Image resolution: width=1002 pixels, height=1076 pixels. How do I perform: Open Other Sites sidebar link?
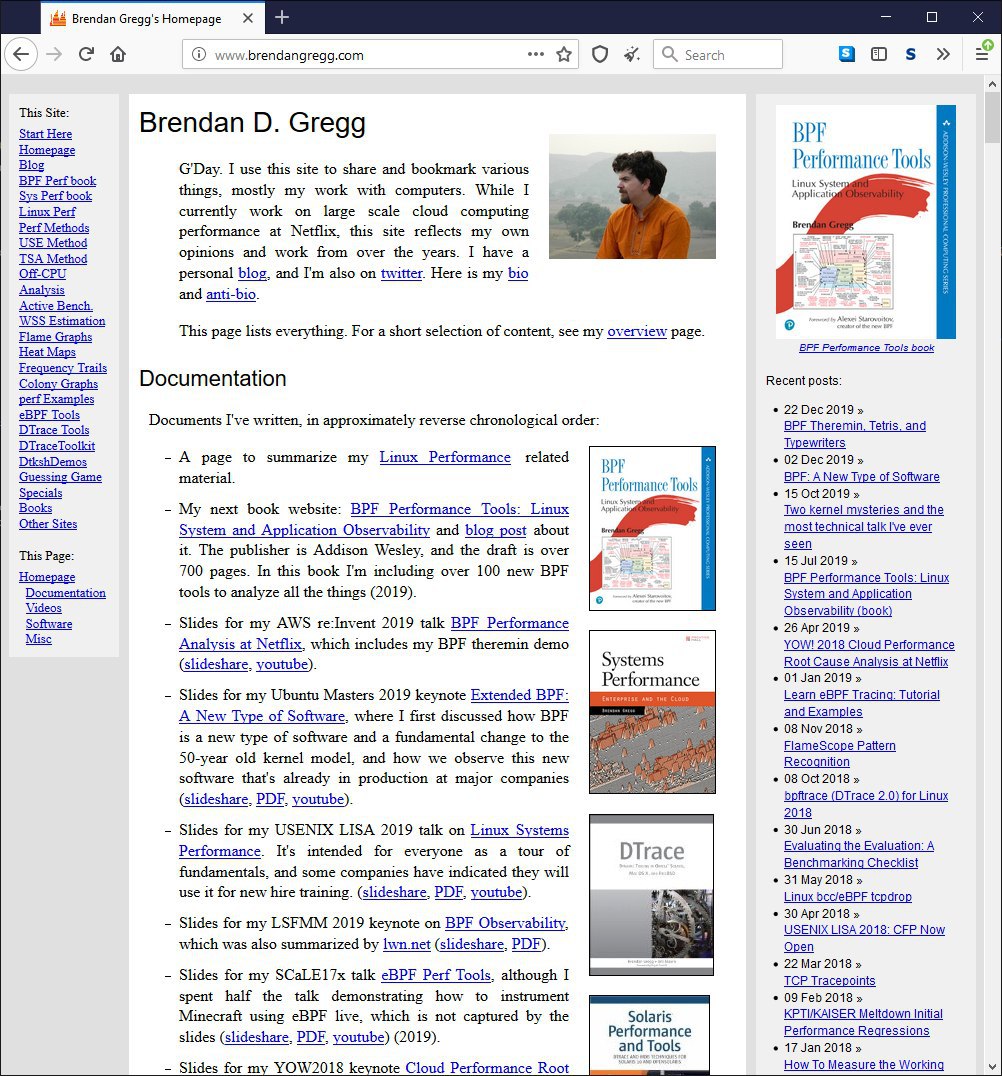tap(48, 524)
